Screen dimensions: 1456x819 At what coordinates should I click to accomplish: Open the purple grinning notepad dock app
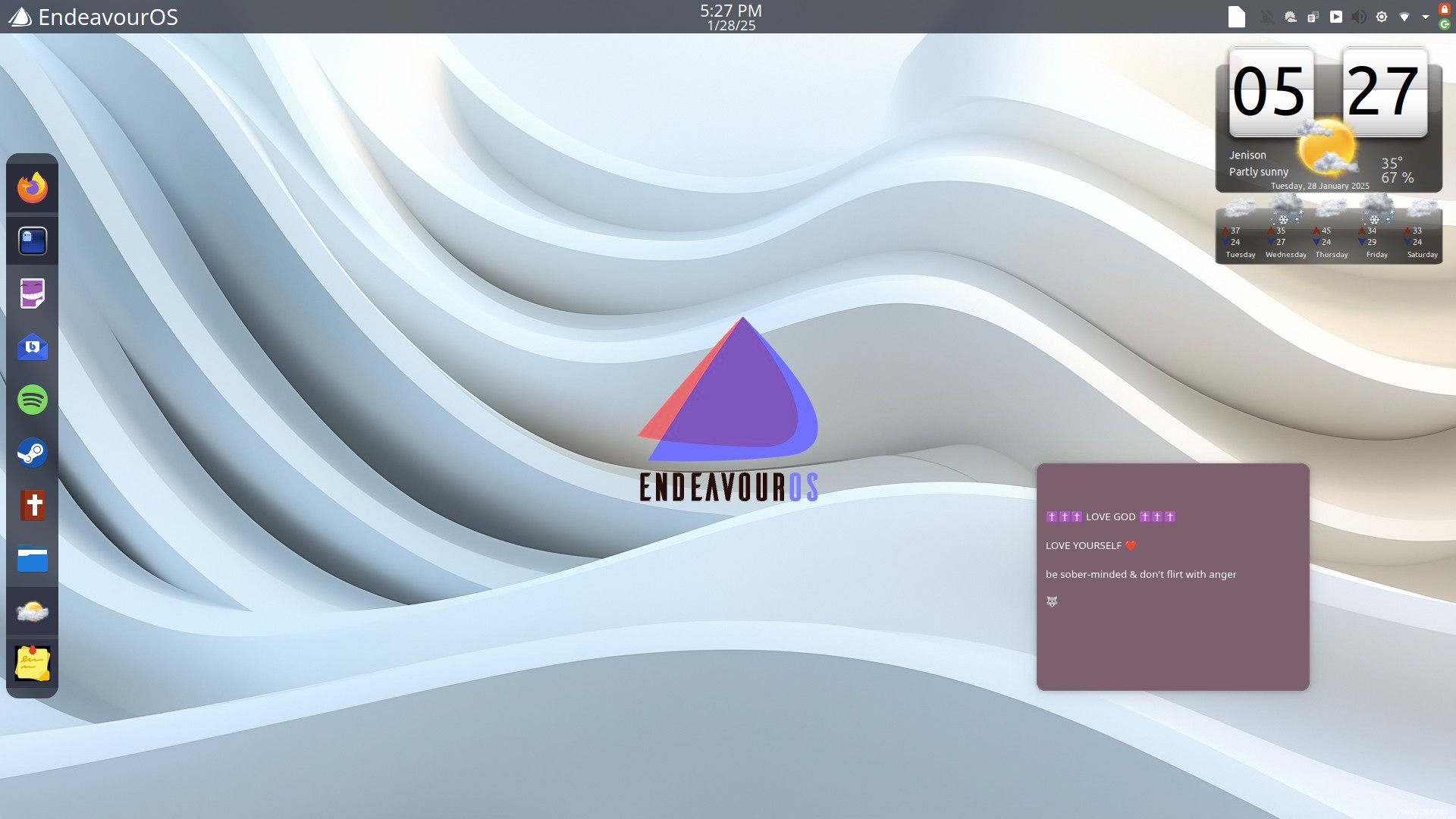(33, 293)
